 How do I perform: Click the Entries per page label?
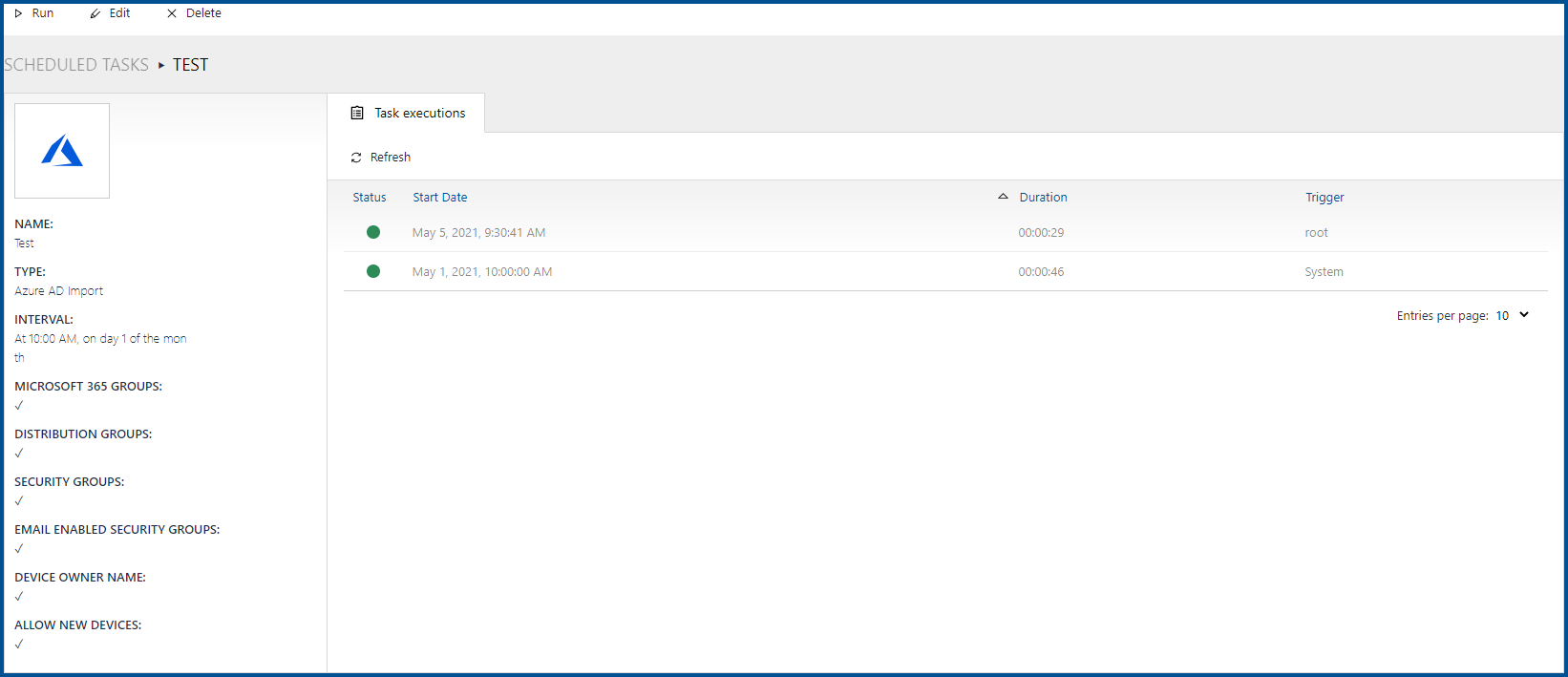click(x=1442, y=316)
